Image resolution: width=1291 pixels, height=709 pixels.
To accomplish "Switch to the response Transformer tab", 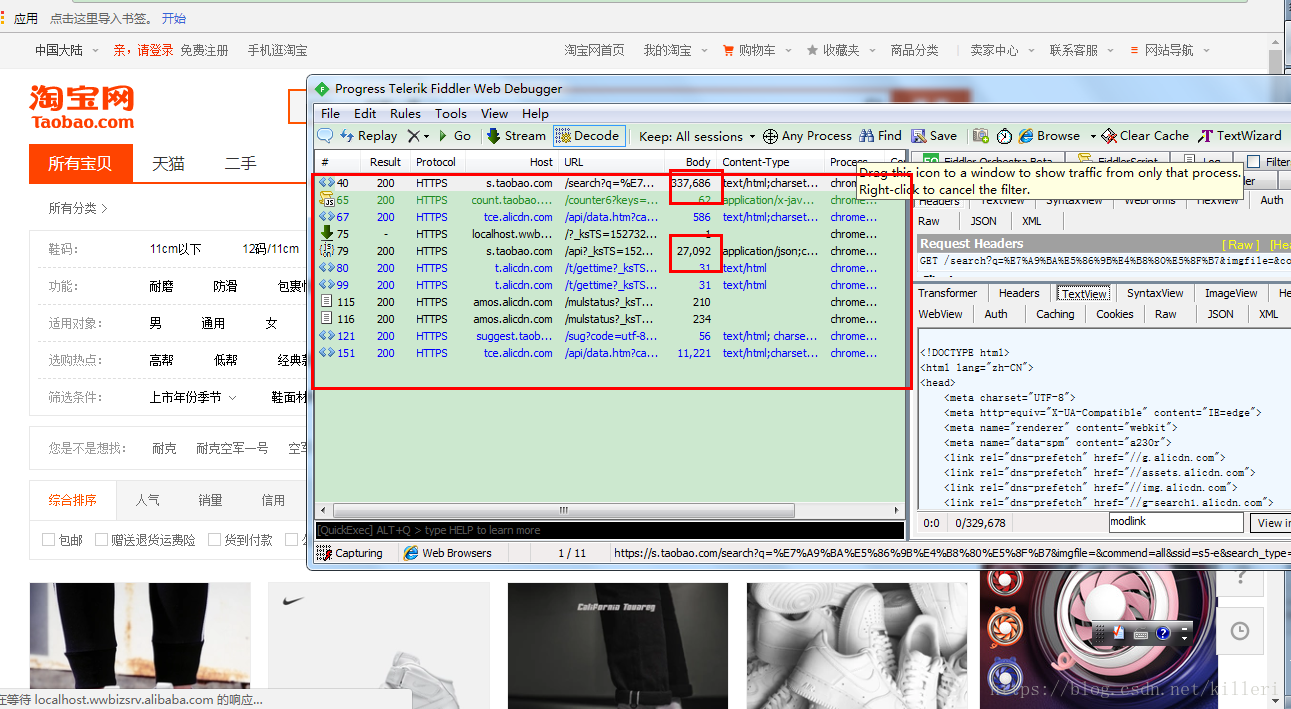I will click(x=947, y=293).
